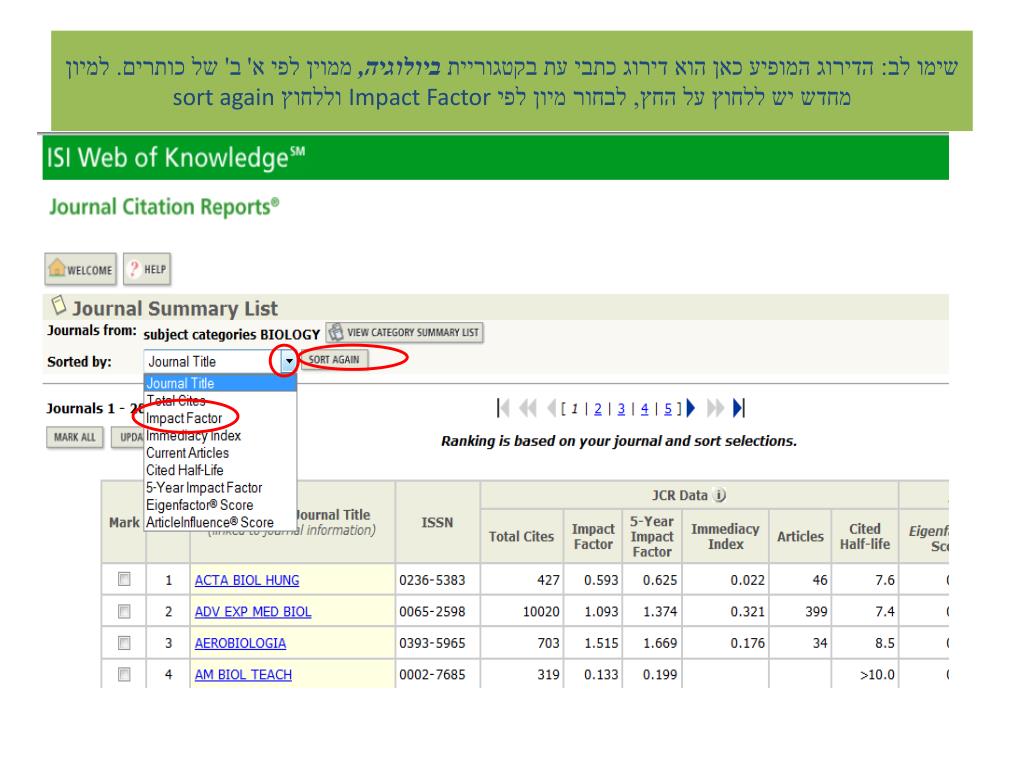Go to results page 4
1024x768 pixels.
[x=645, y=409]
